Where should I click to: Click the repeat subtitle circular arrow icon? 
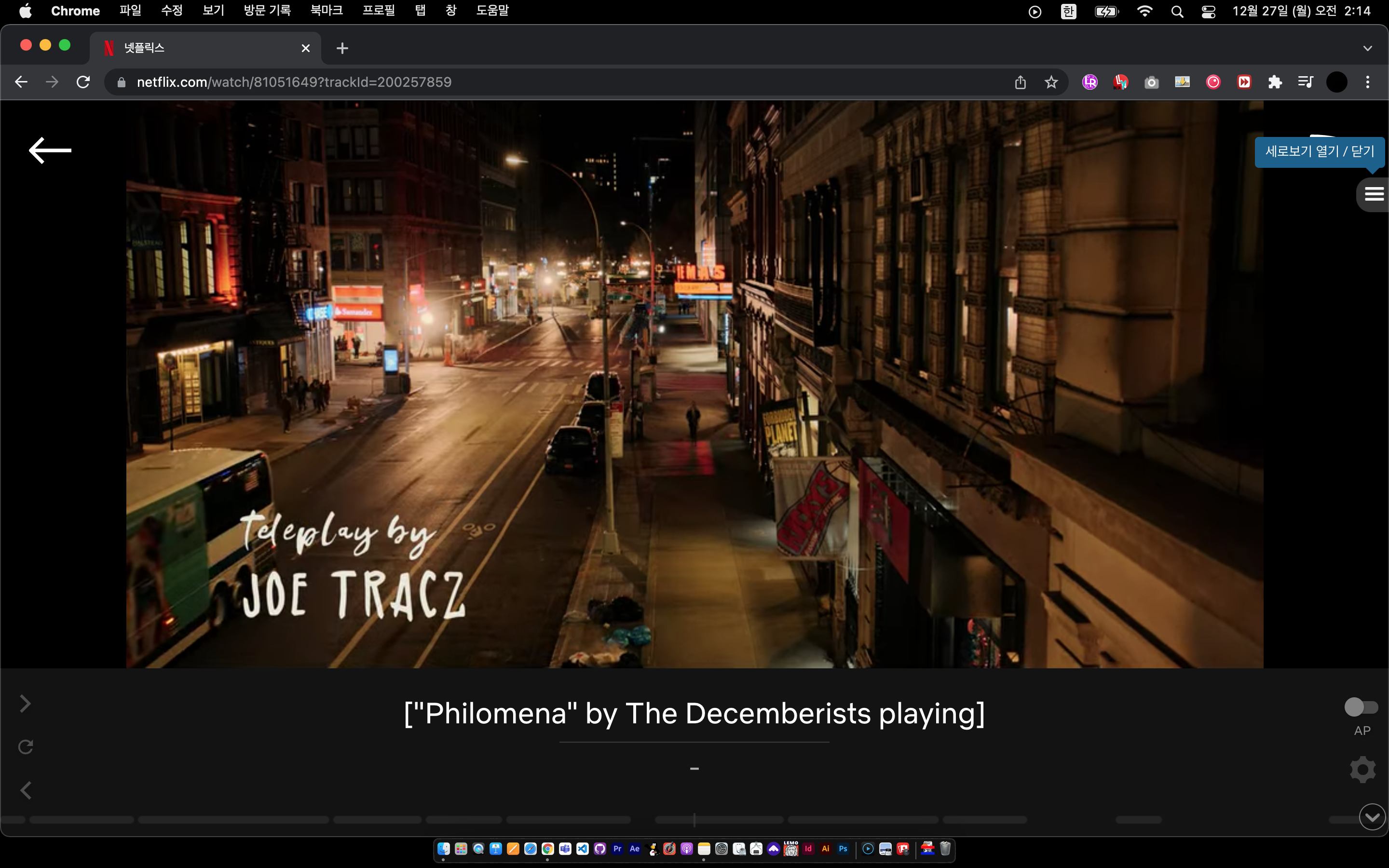tap(25, 747)
